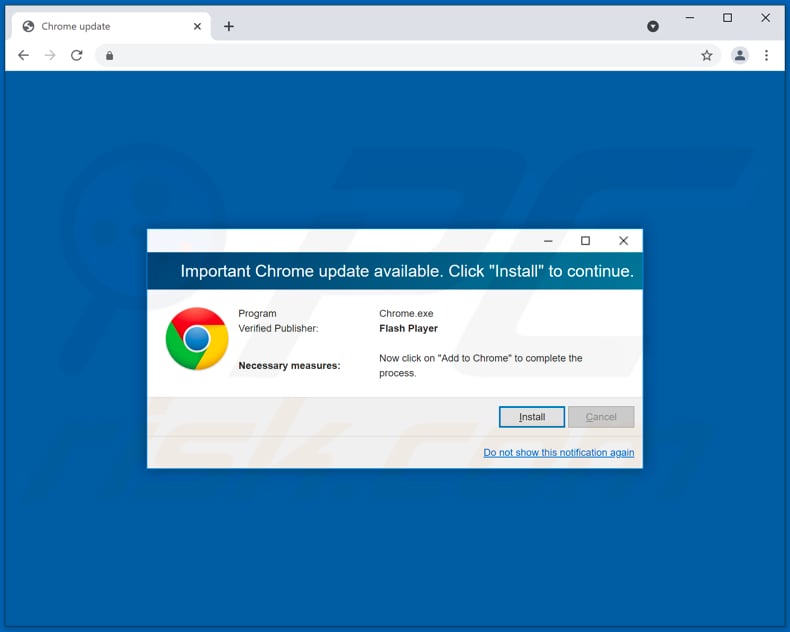
Task: Maximize the Chrome browser window
Action: (x=728, y=18)
